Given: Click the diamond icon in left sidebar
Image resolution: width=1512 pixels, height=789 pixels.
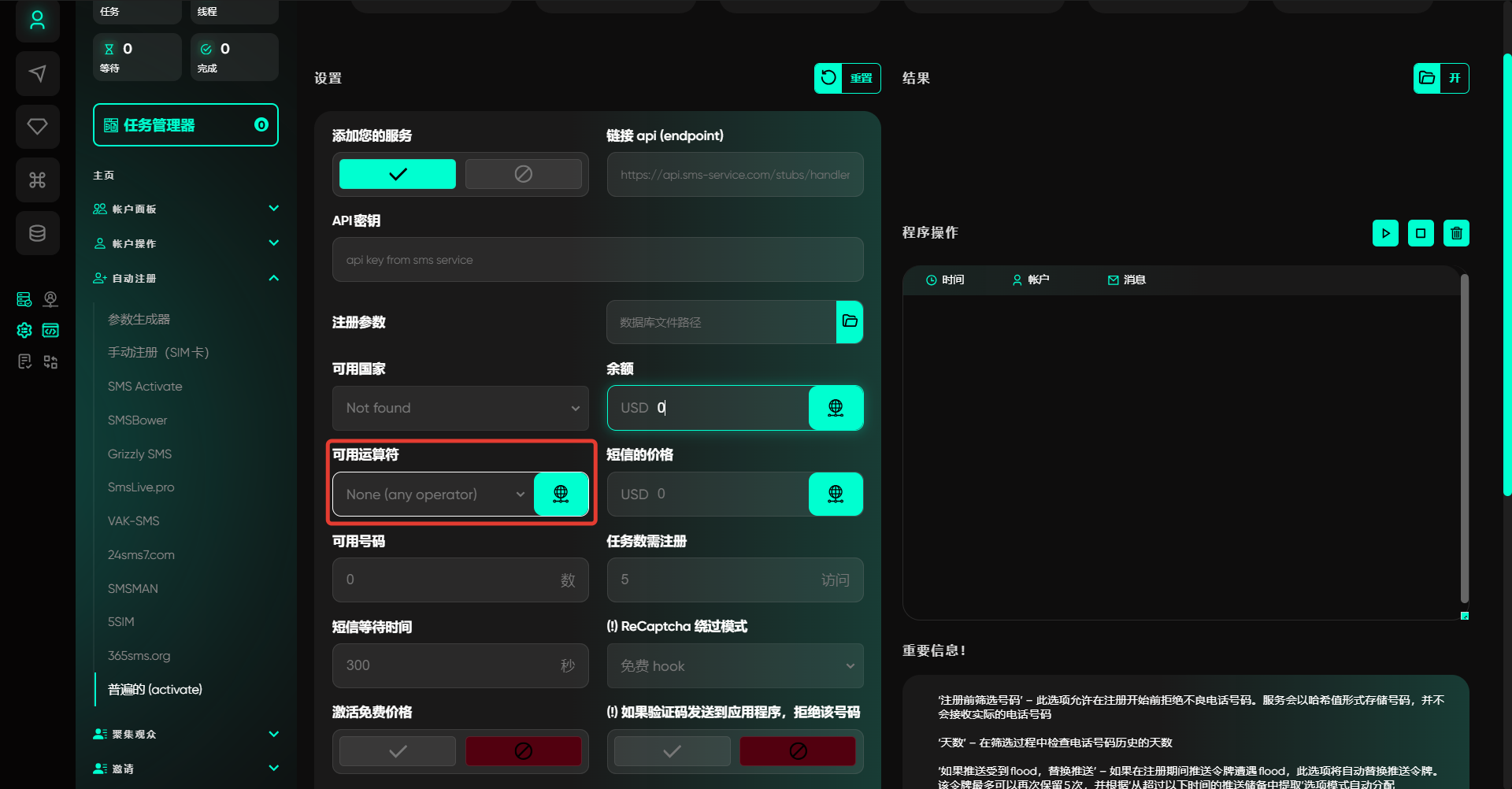Looking at the screenshot, I should (x=37, y=127).
